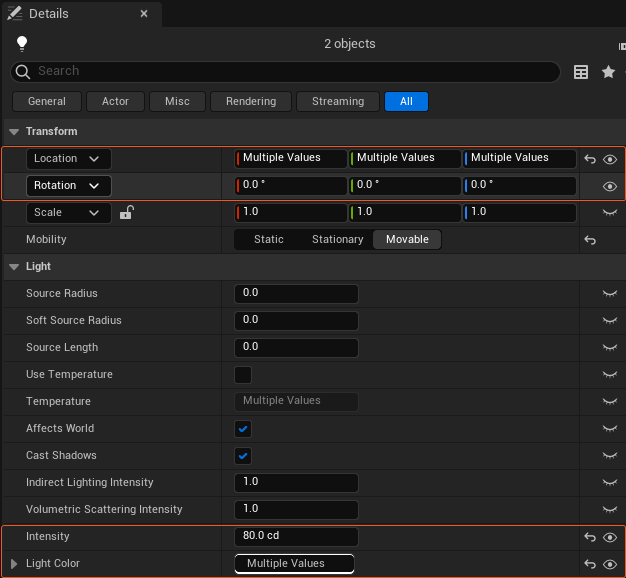Toggle Location visibility eye icon
626x578 pixels.
[x=610, y=159]
